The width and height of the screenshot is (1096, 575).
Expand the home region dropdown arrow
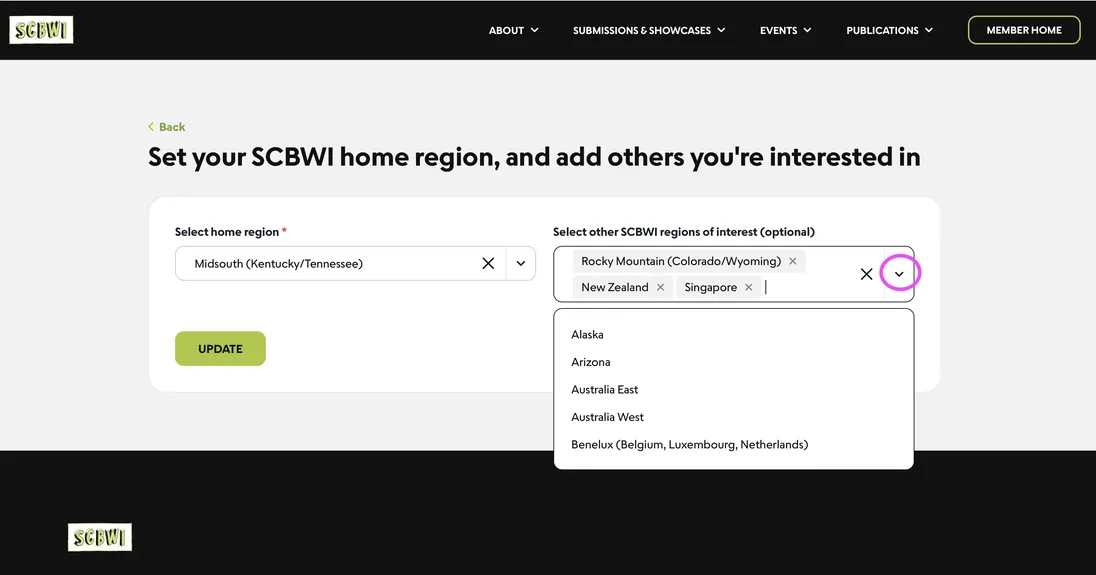(x=521, y=263)
